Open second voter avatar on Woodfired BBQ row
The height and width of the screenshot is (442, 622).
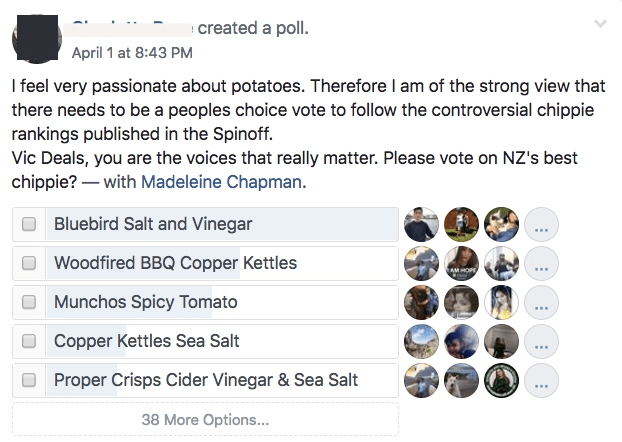(461, 264)
